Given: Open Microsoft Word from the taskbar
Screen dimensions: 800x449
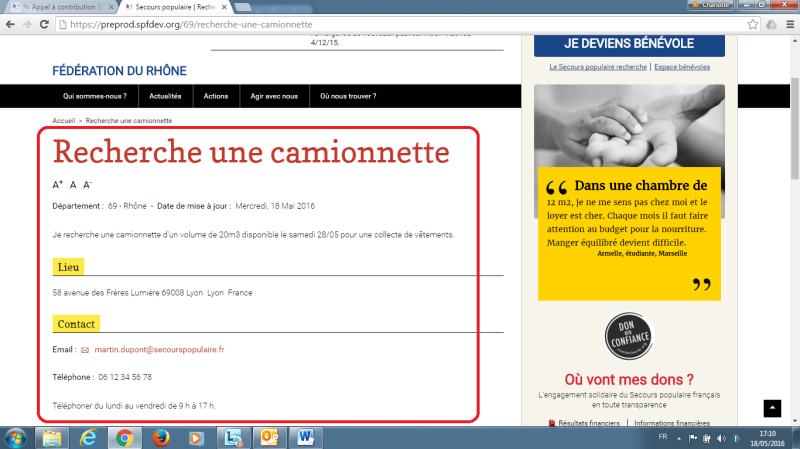Looking at the screenshot, I should (306, 437).
